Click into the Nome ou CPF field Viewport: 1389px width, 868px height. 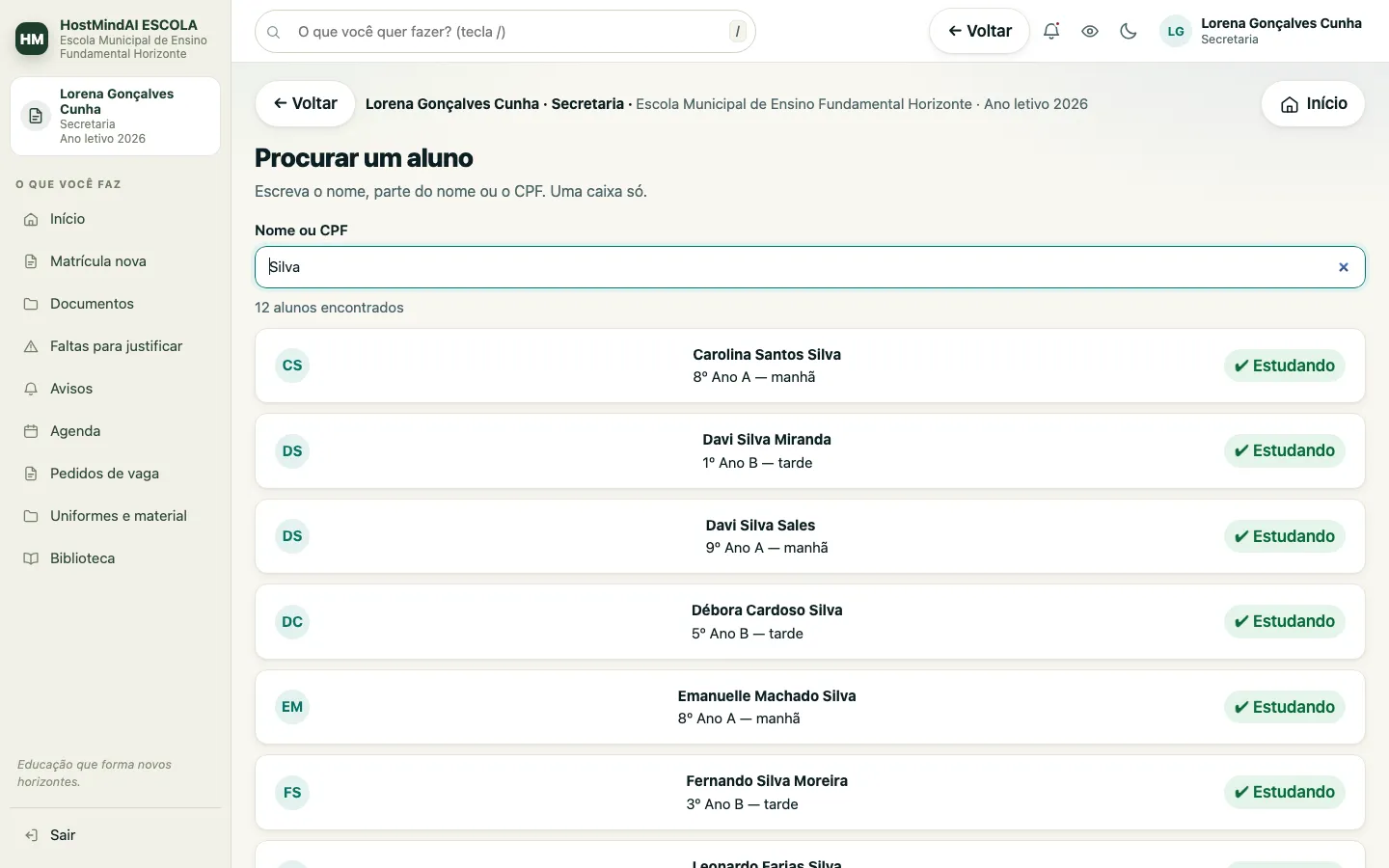click(x=810, y=267)
